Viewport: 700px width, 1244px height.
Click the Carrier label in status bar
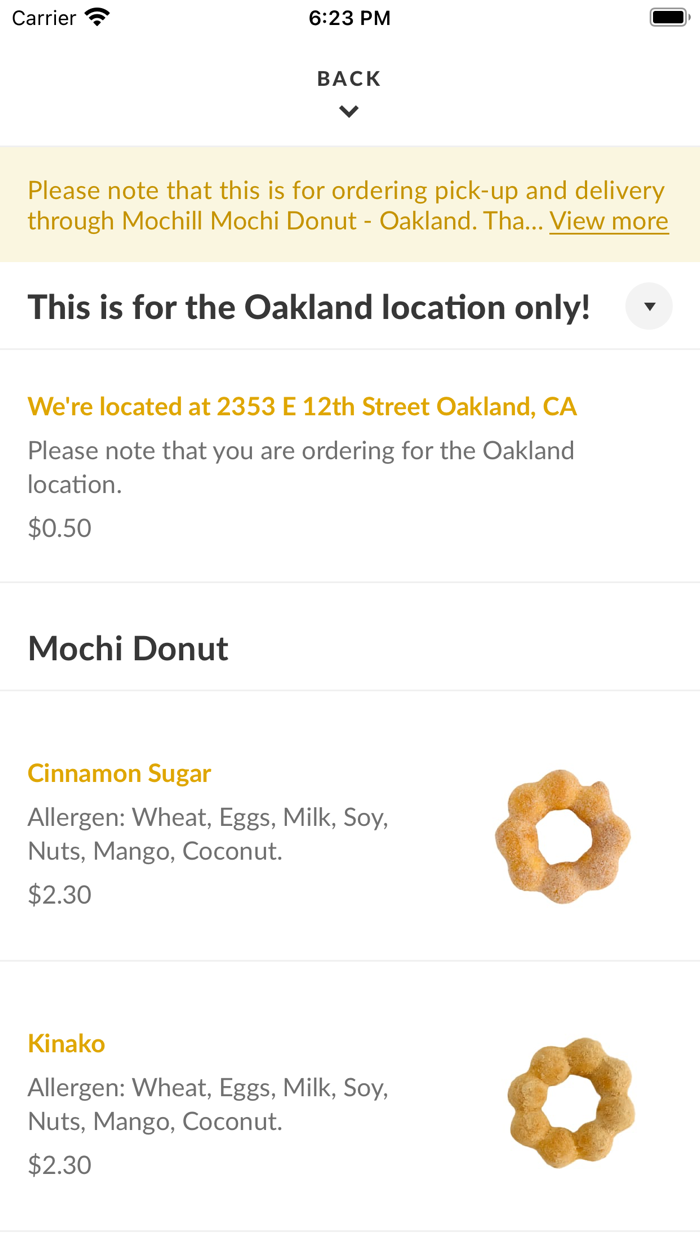click(42, 16)
